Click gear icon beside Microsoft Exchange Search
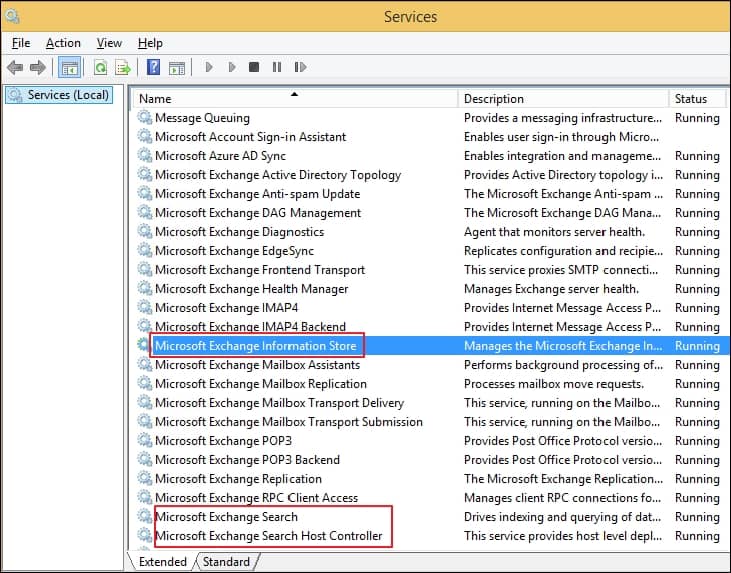Image resolution: width=731 pixels, height=573 pixels. click(x=145, y=516)
